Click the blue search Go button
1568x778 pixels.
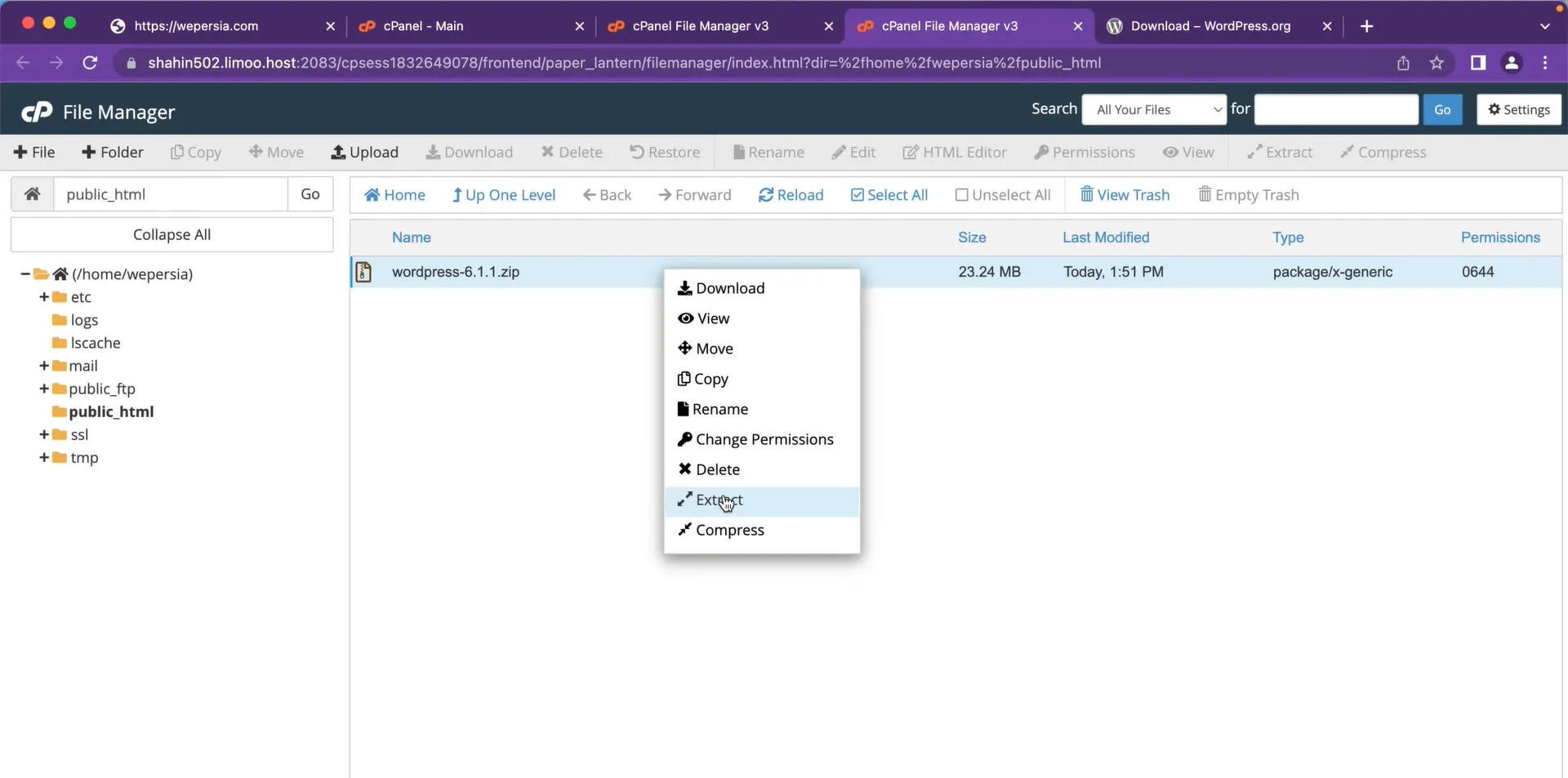1442,109
